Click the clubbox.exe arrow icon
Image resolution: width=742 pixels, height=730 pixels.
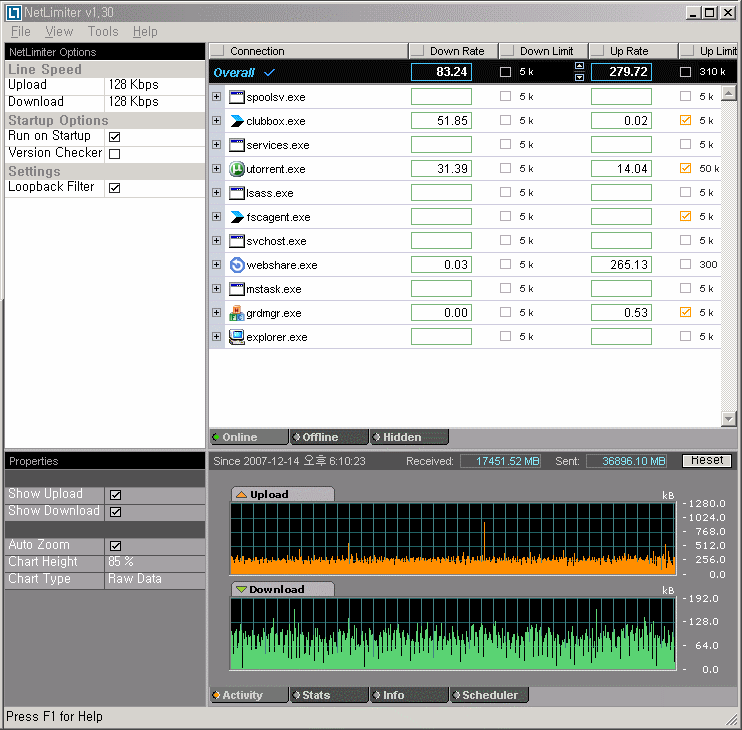[236, 121]
